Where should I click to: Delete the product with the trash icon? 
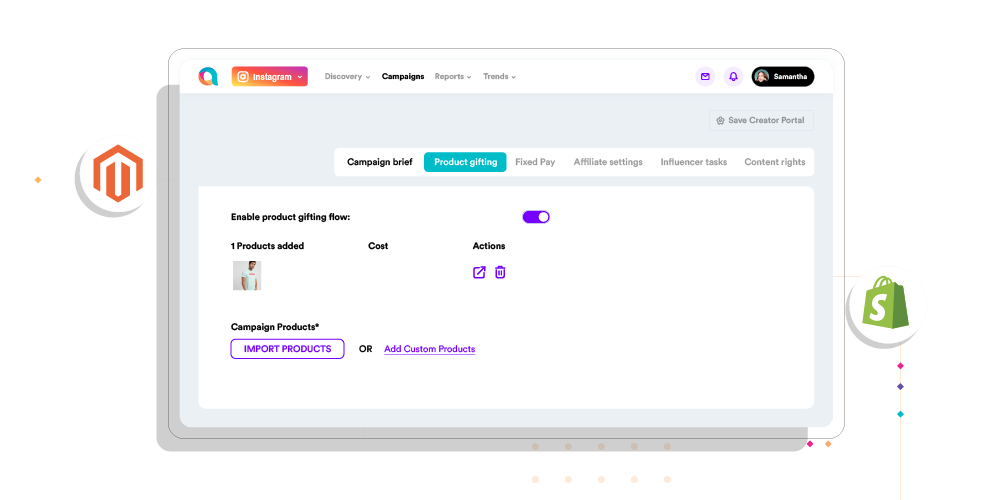coord(500,273)
